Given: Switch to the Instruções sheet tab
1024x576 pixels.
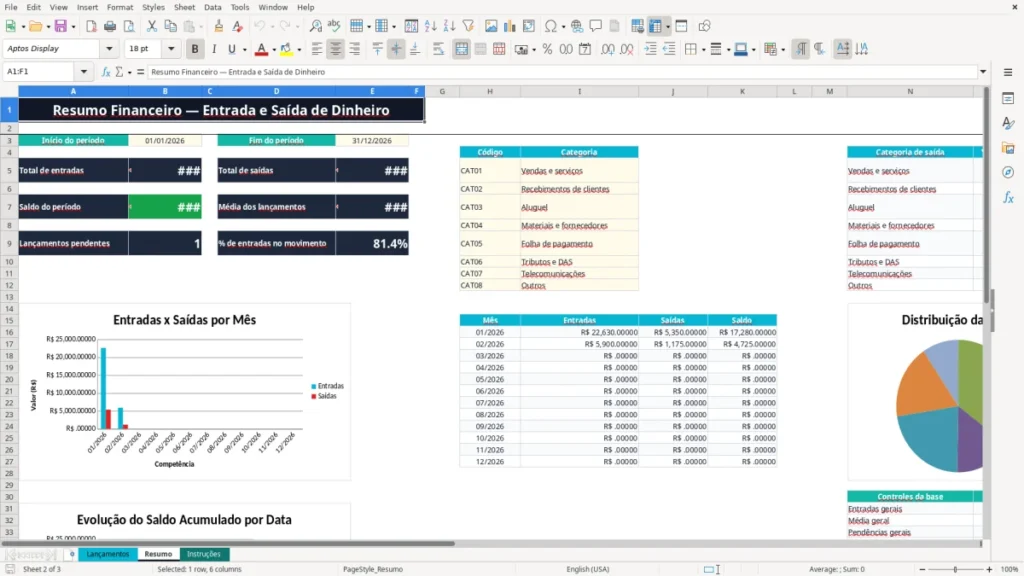Looking at the screenshot, I should coord(204,554).
